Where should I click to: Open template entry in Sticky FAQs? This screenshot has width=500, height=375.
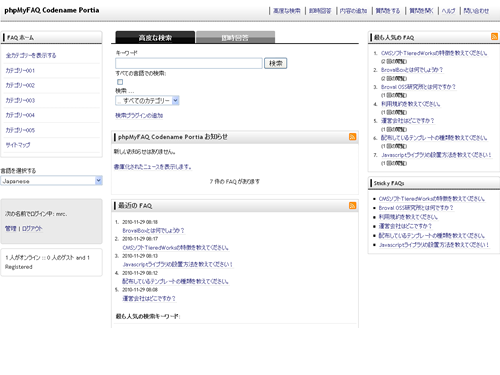[x=432, y=235]
